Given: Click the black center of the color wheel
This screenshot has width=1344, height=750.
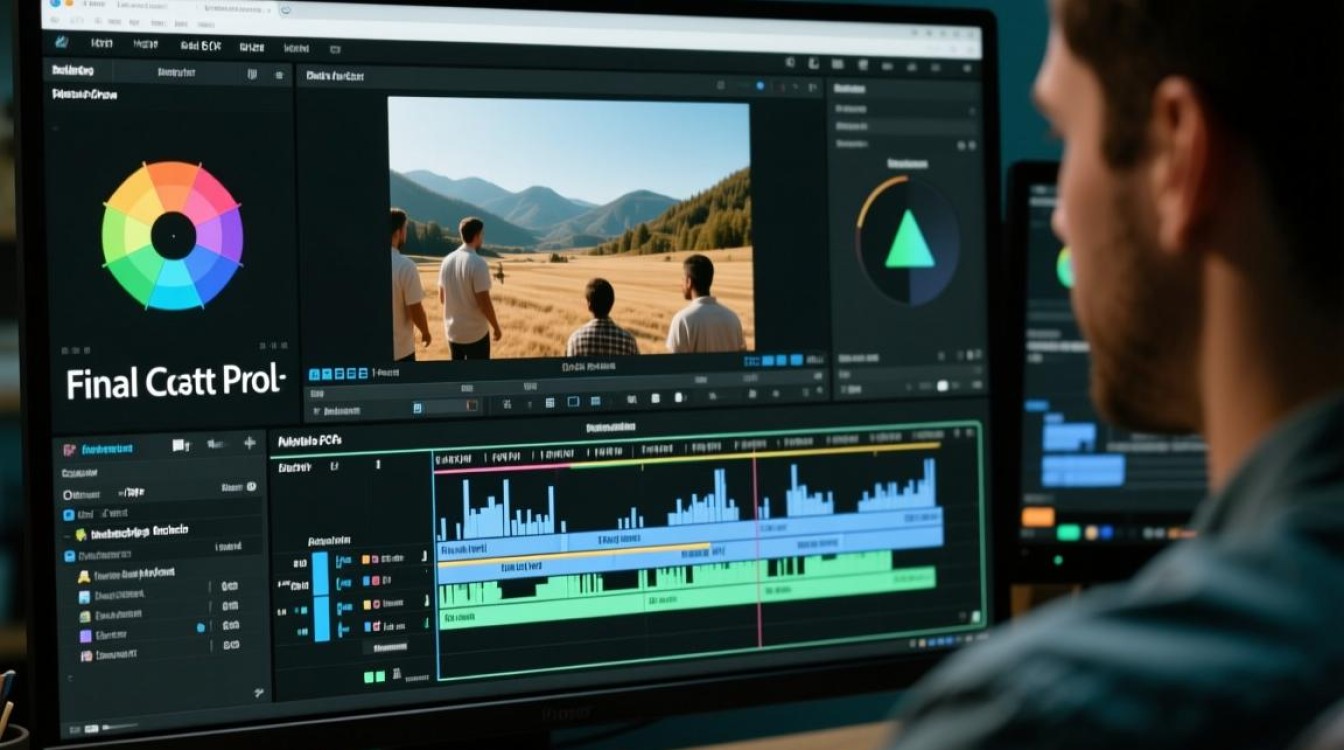Looking at the screenshot, I should 173,236.
